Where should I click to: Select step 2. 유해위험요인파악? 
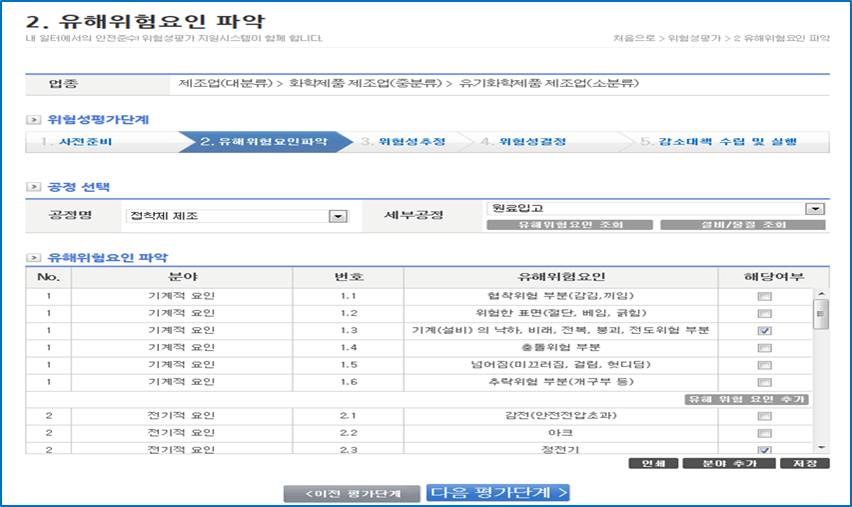point(264,142)
